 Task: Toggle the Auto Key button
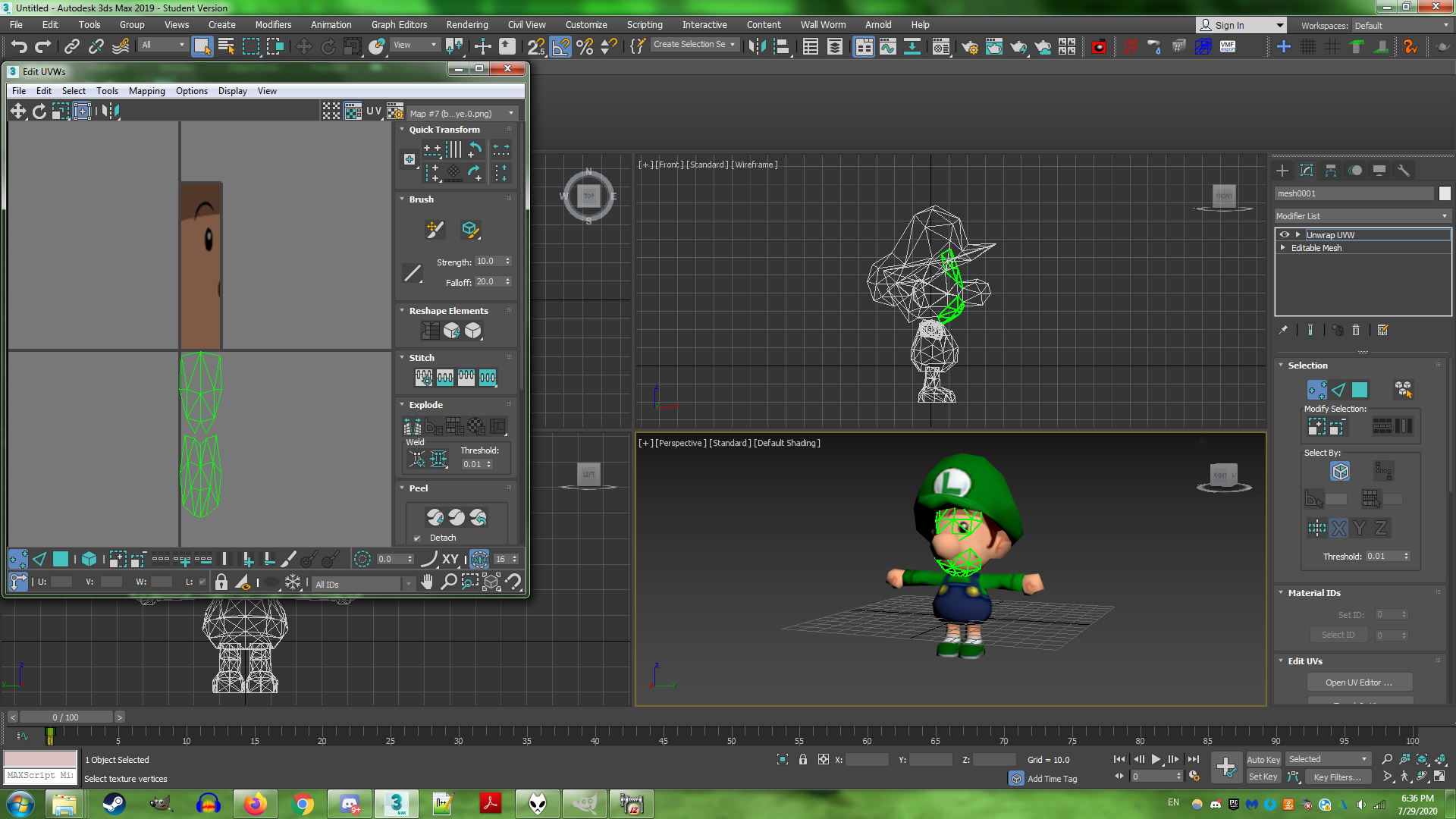coord(1263,759)
